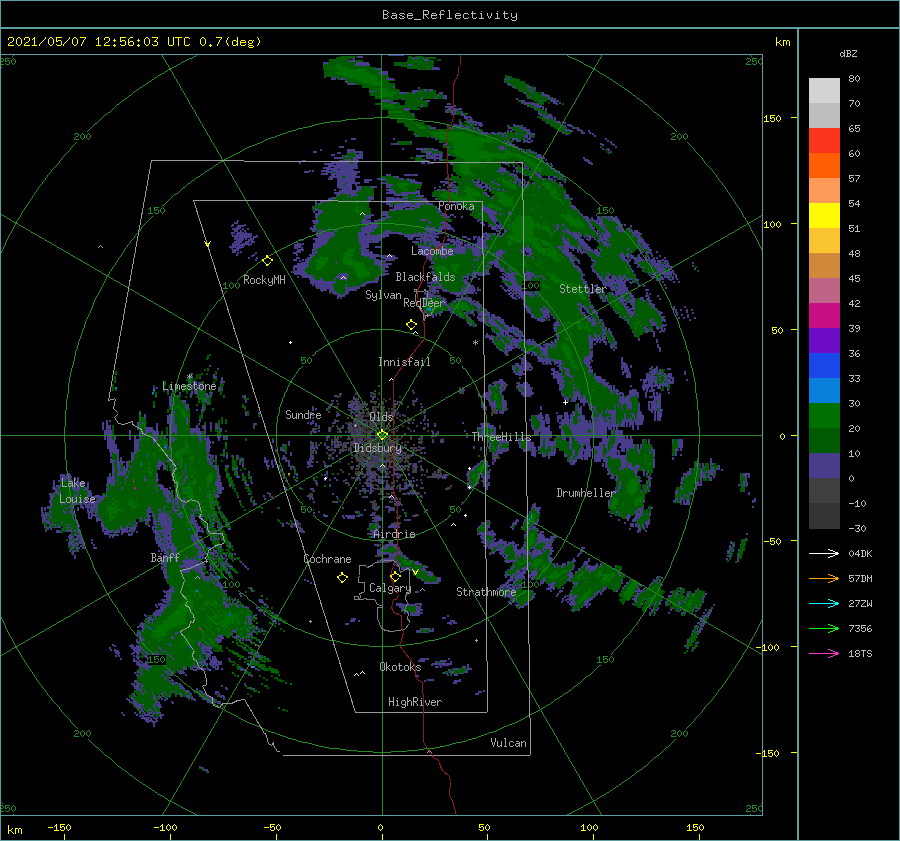
Task: Click the -150 value on bottom axis
Action: coord(59,827)
